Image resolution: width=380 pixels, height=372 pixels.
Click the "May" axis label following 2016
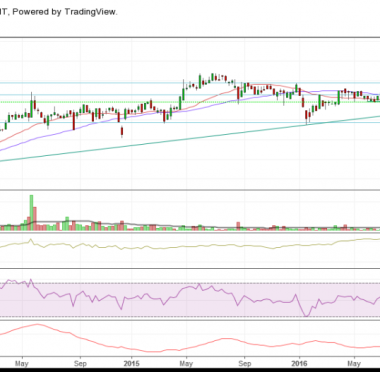tap(354, 363)
